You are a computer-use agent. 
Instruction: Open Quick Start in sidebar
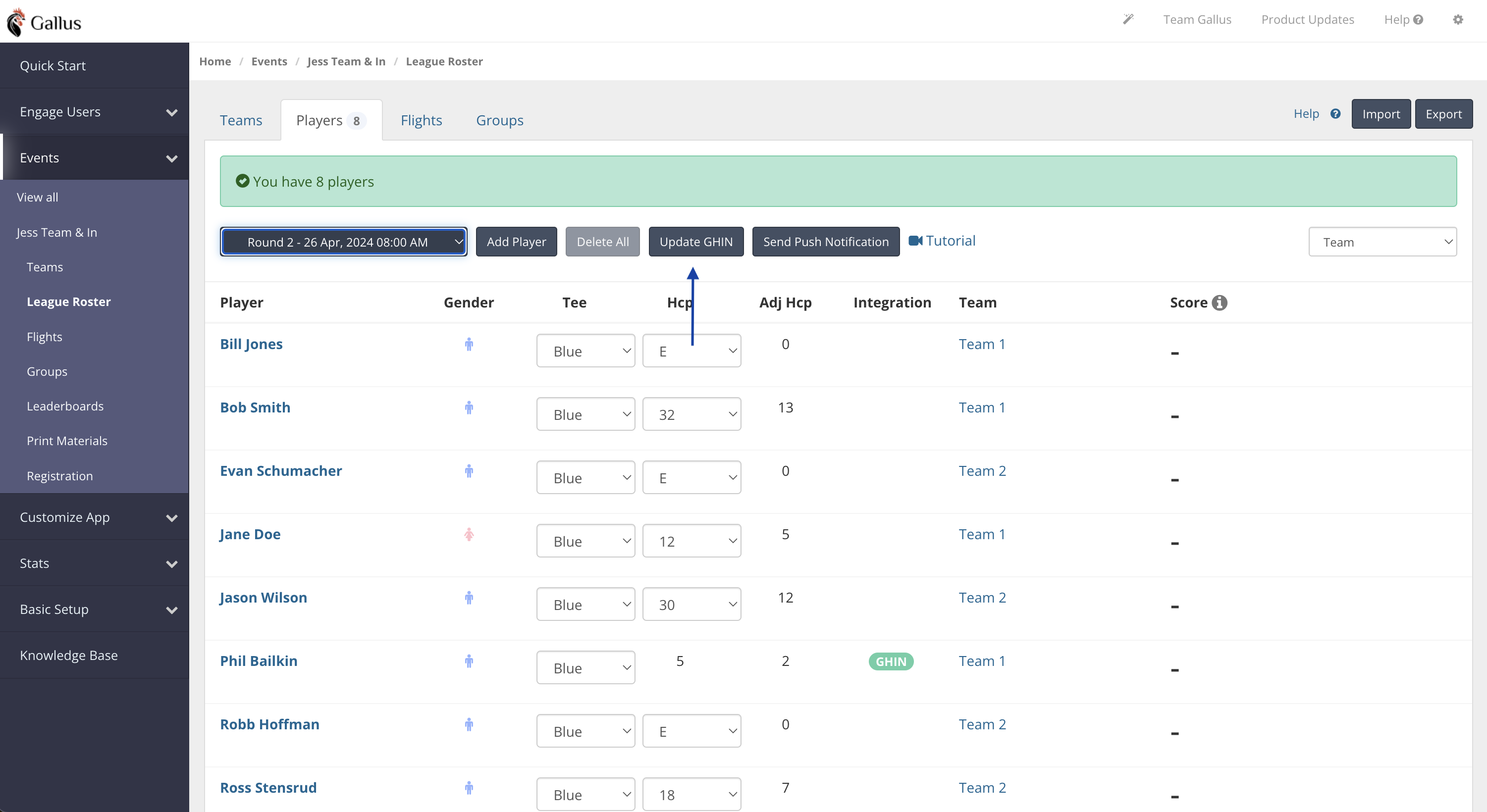[95, 66]
